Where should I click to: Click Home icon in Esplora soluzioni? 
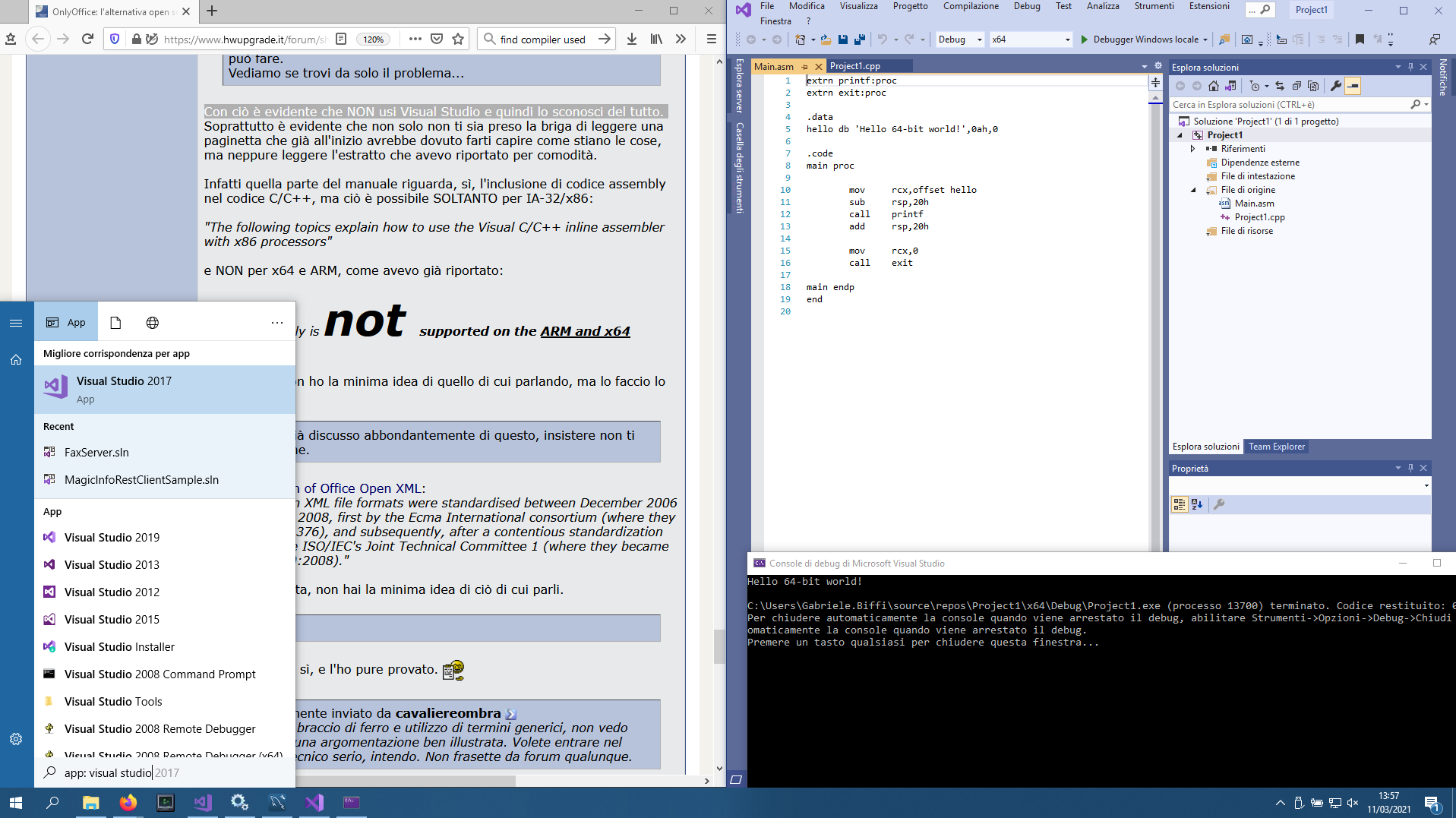click(x=1214, y=86)
